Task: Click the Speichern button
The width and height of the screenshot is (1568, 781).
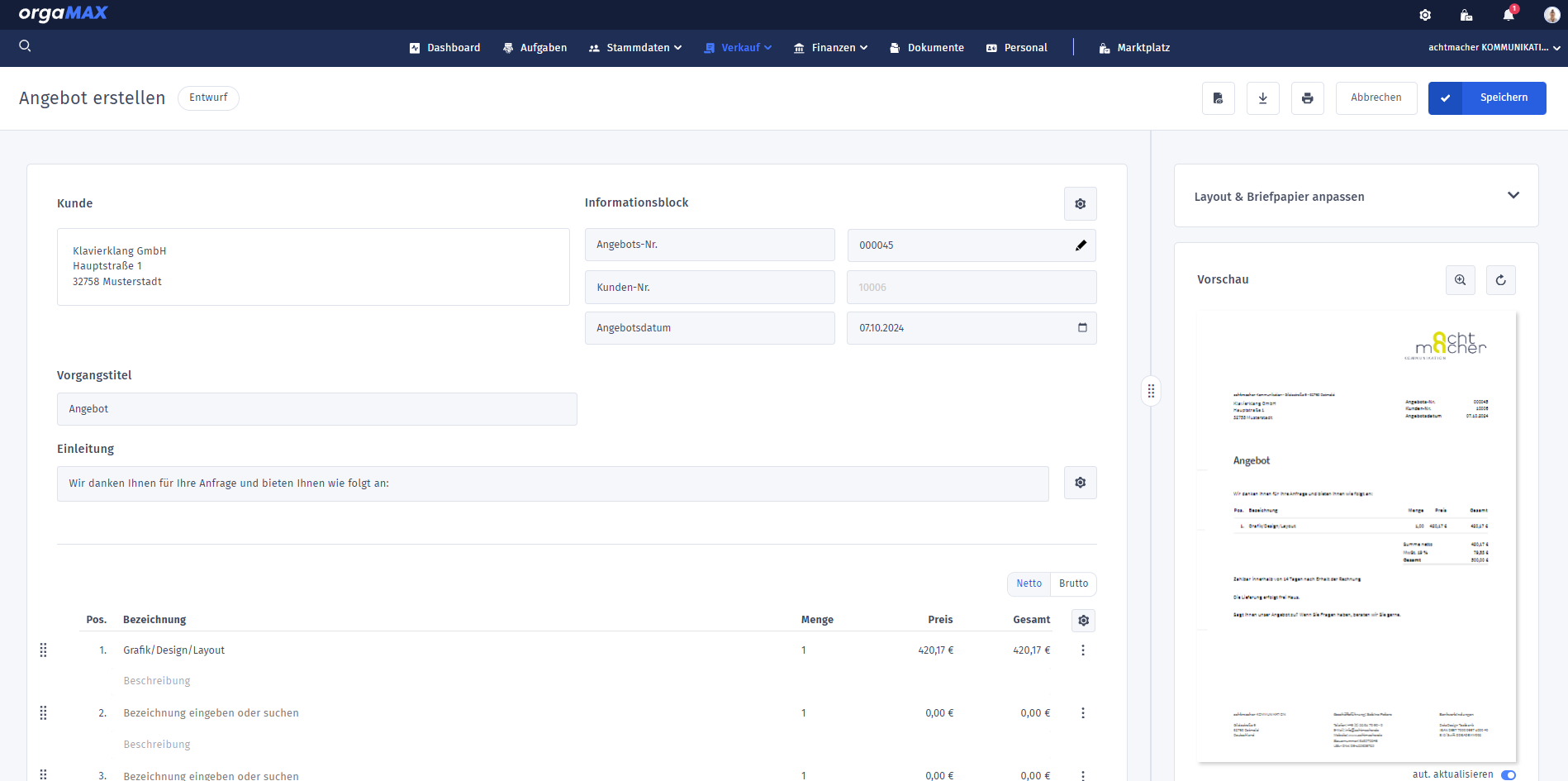Action: click(x=1487, y=98)
